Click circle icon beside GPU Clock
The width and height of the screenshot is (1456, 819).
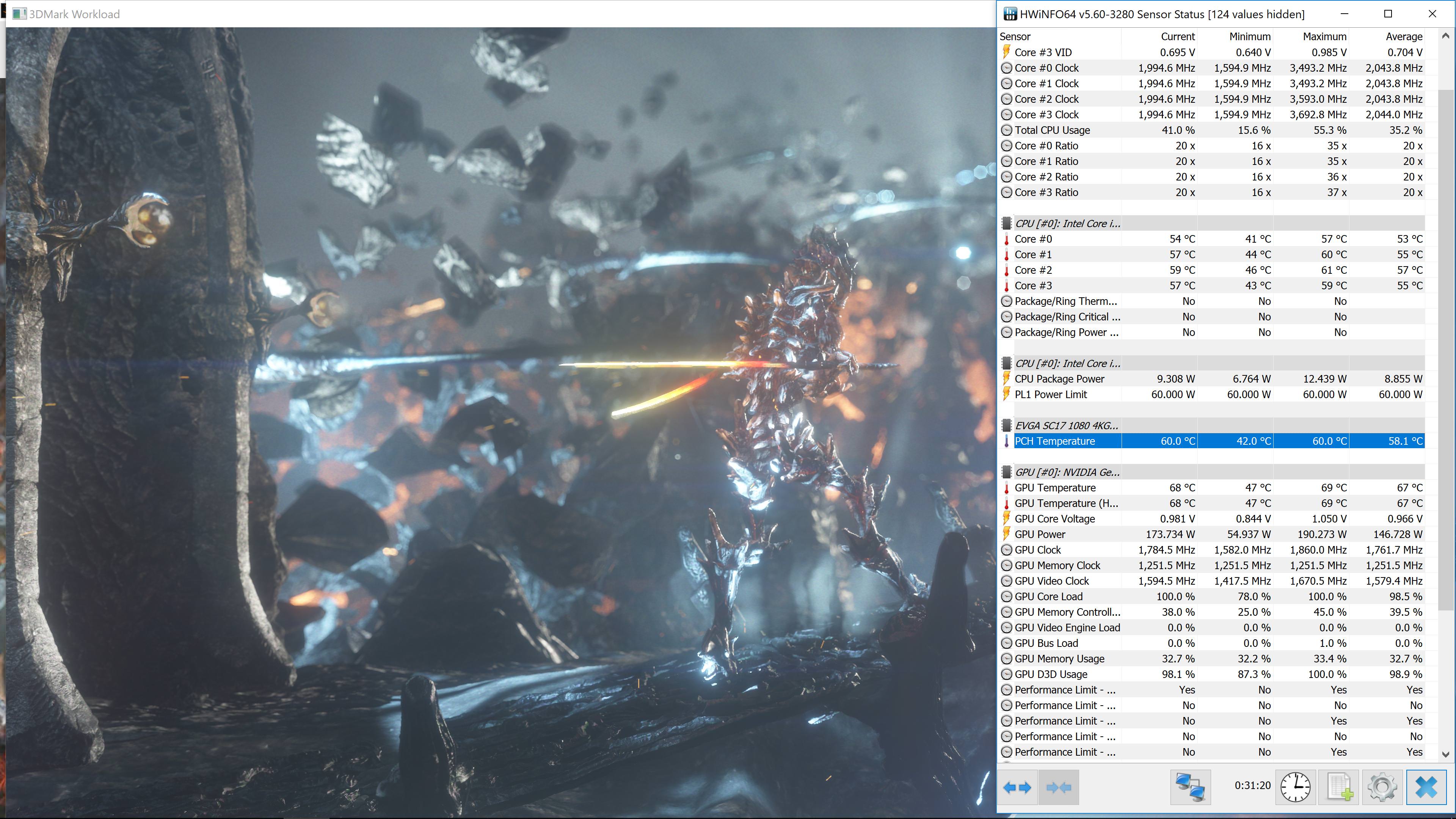point(1006,550)
